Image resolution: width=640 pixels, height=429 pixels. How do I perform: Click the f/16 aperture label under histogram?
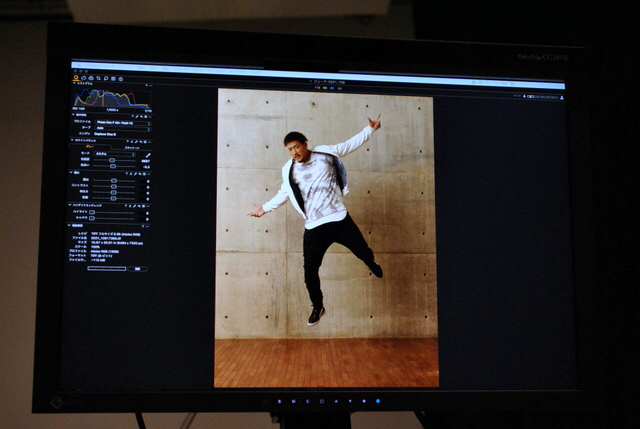coord(148,111)
